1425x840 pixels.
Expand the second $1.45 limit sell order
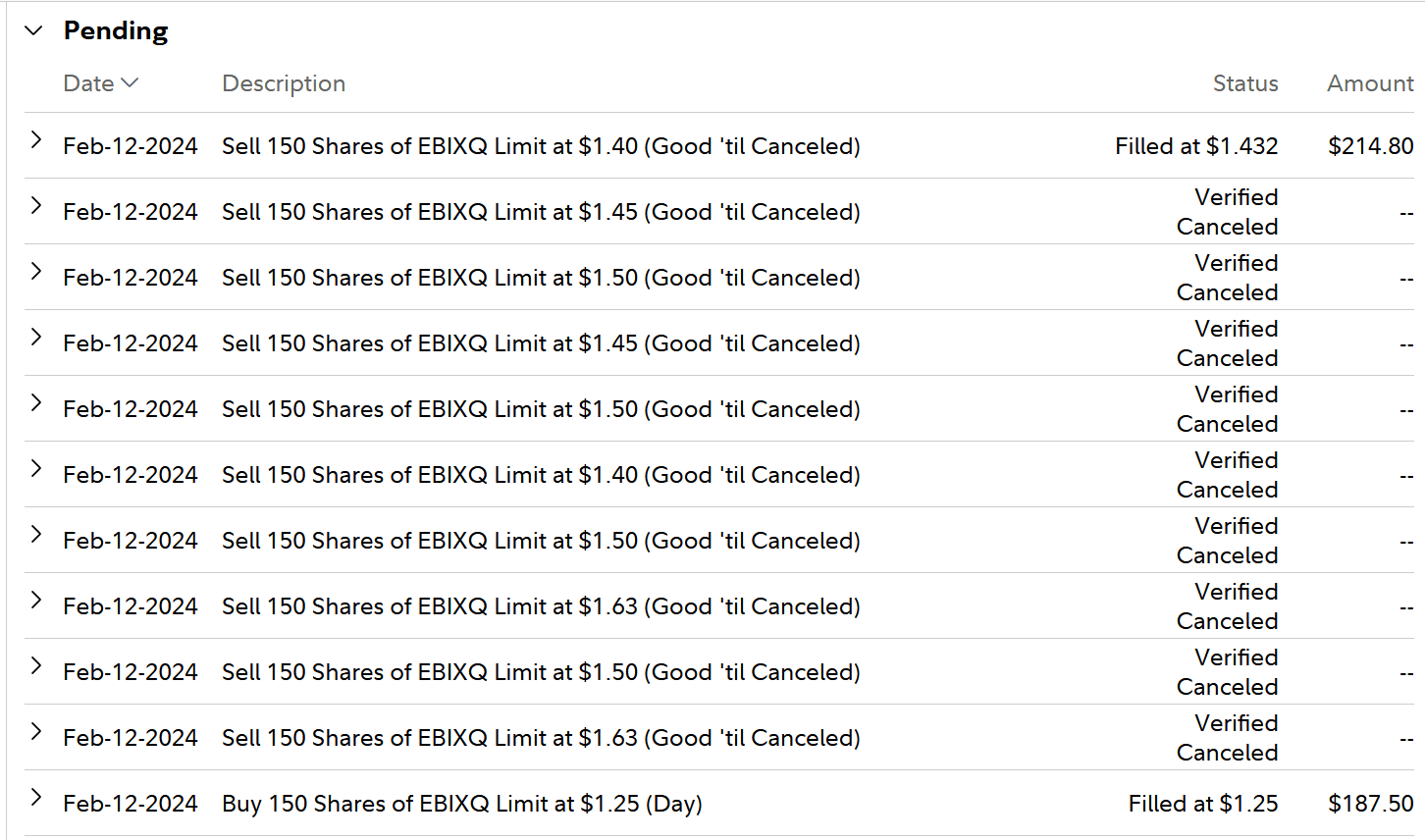(36, 338)
